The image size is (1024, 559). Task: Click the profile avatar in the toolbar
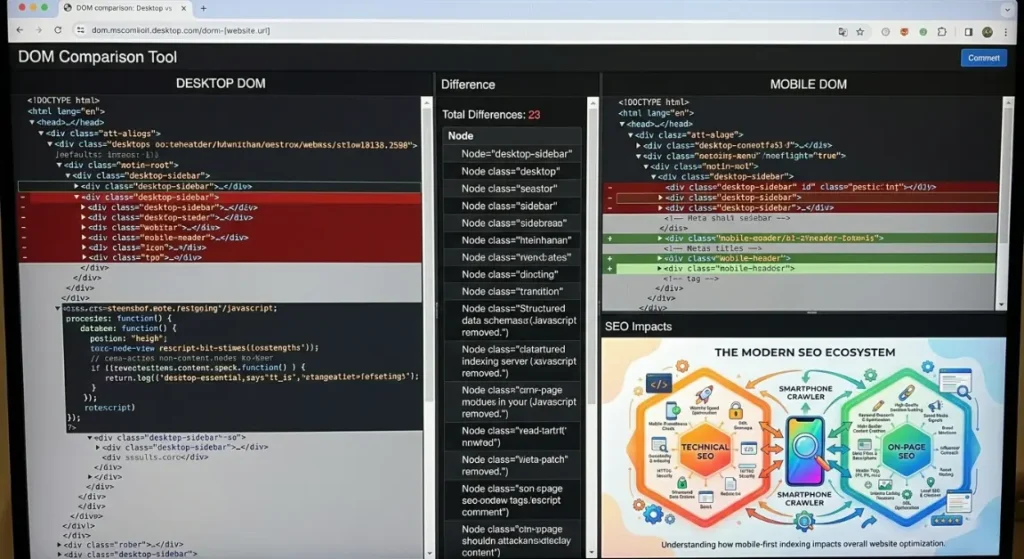(987, 32)
